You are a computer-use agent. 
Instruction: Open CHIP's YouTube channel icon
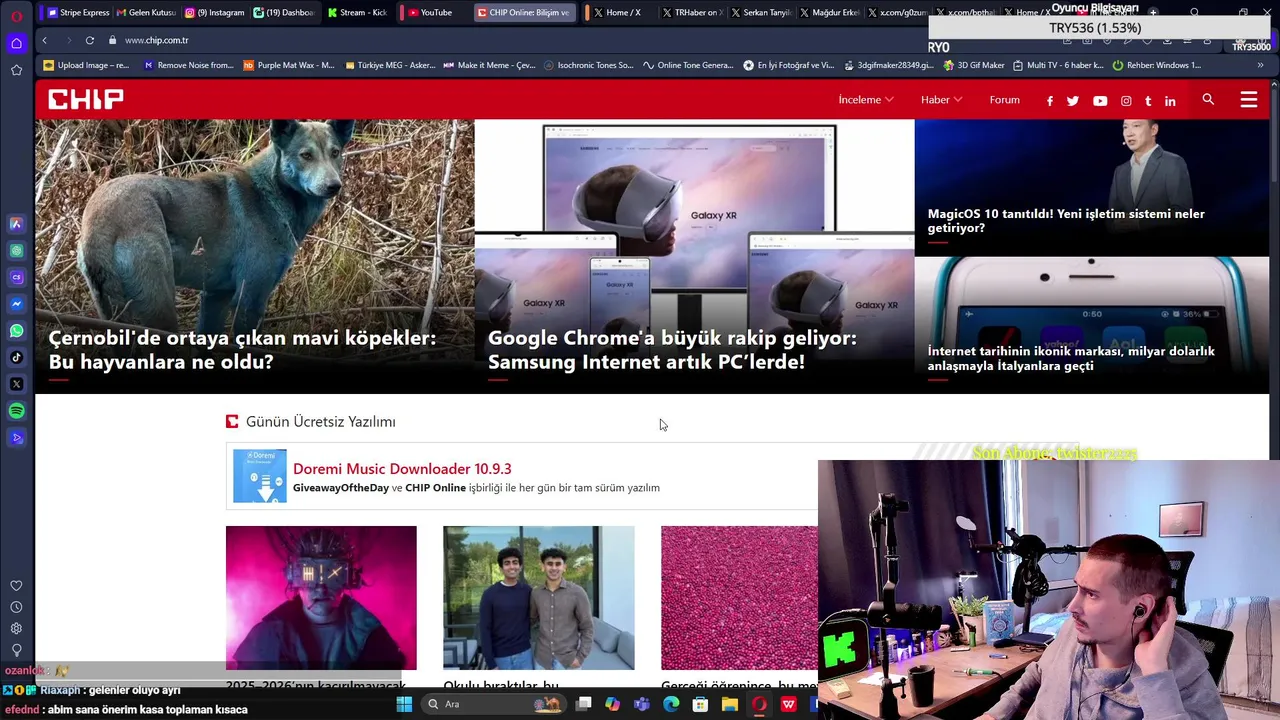coord(1100,101)
